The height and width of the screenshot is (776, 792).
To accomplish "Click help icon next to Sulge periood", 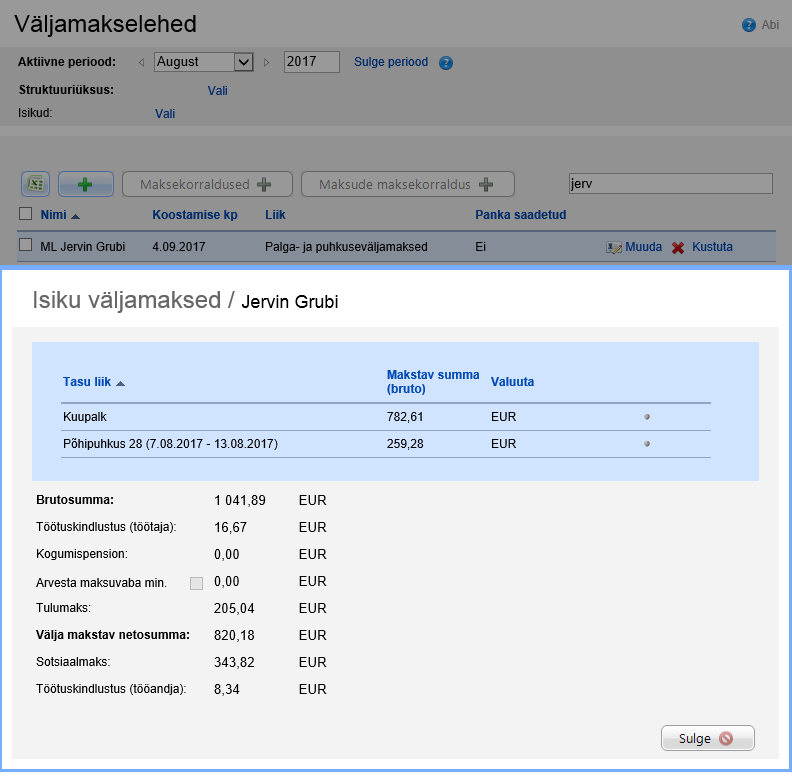I will pyautogui.click(x=446, y=63).
